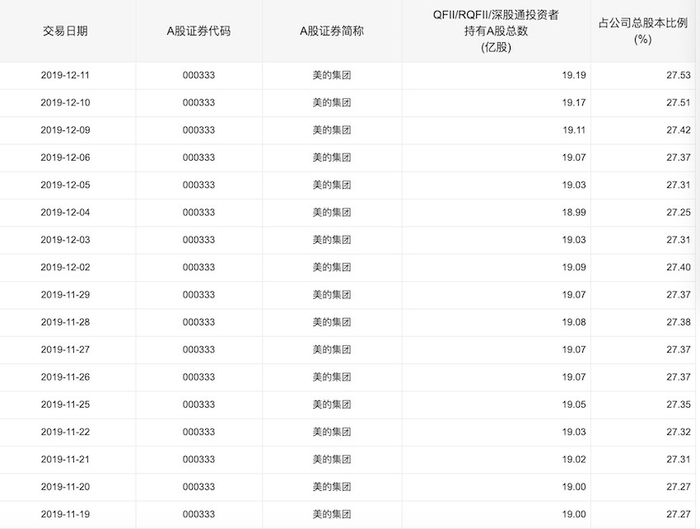This screenshot has width=700, height=529.
Task: Click the 交易日期 column header
Action: pos(65,31)
